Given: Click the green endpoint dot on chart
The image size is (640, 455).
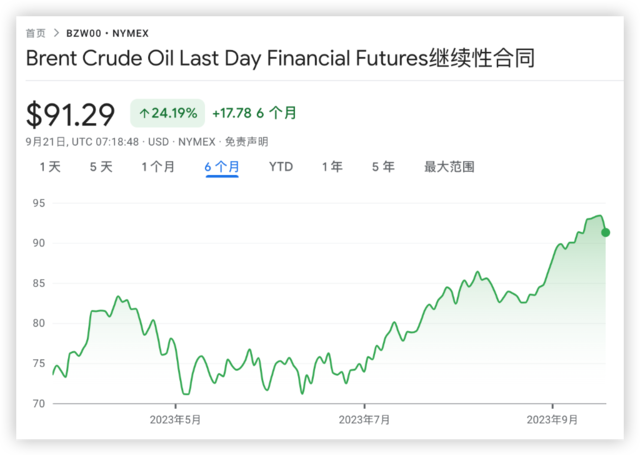Looking at the screenshot, I should (605, 232).
